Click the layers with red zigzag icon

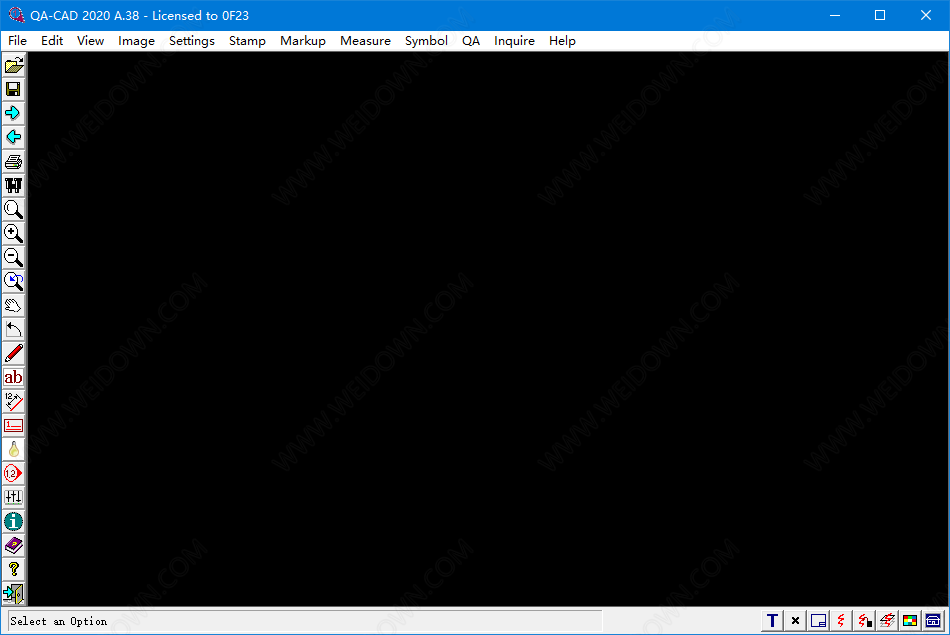click(887, 620)
